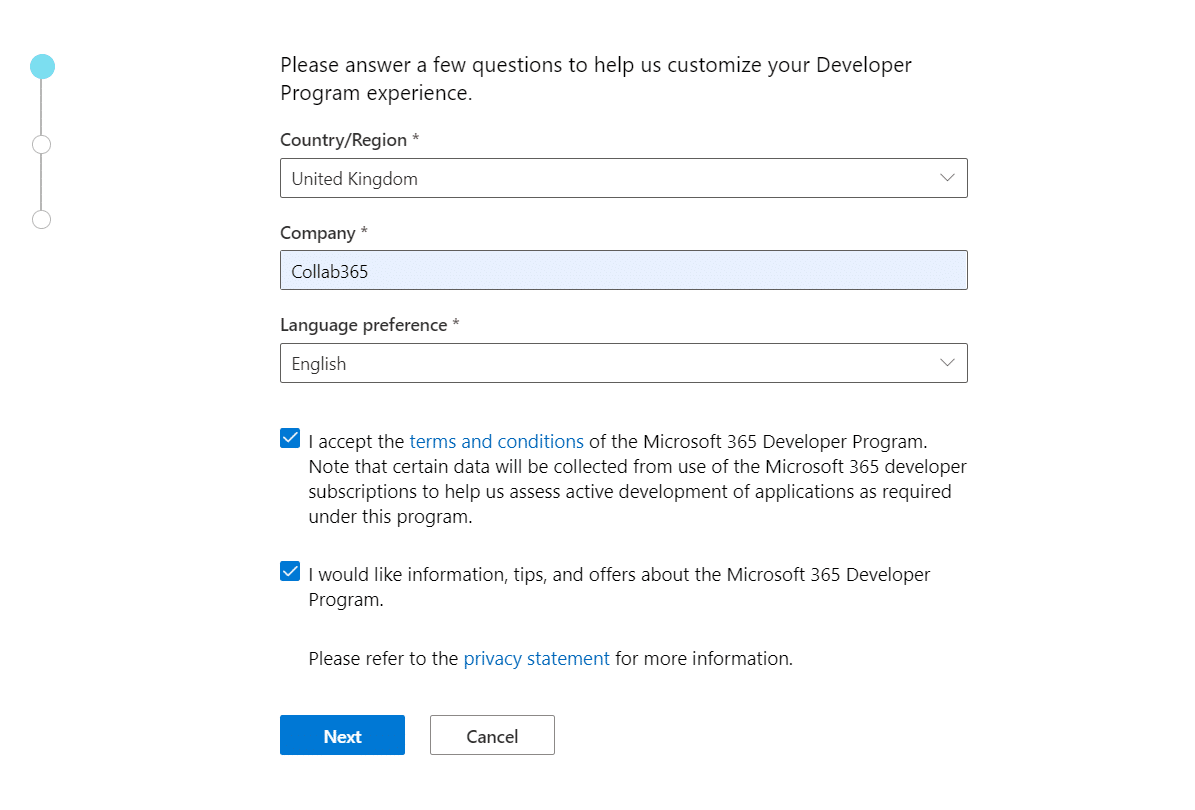The height and width of the screenshot is (810, 1195).
Task: Open the privacy statement link
Action: click(537, 658)
